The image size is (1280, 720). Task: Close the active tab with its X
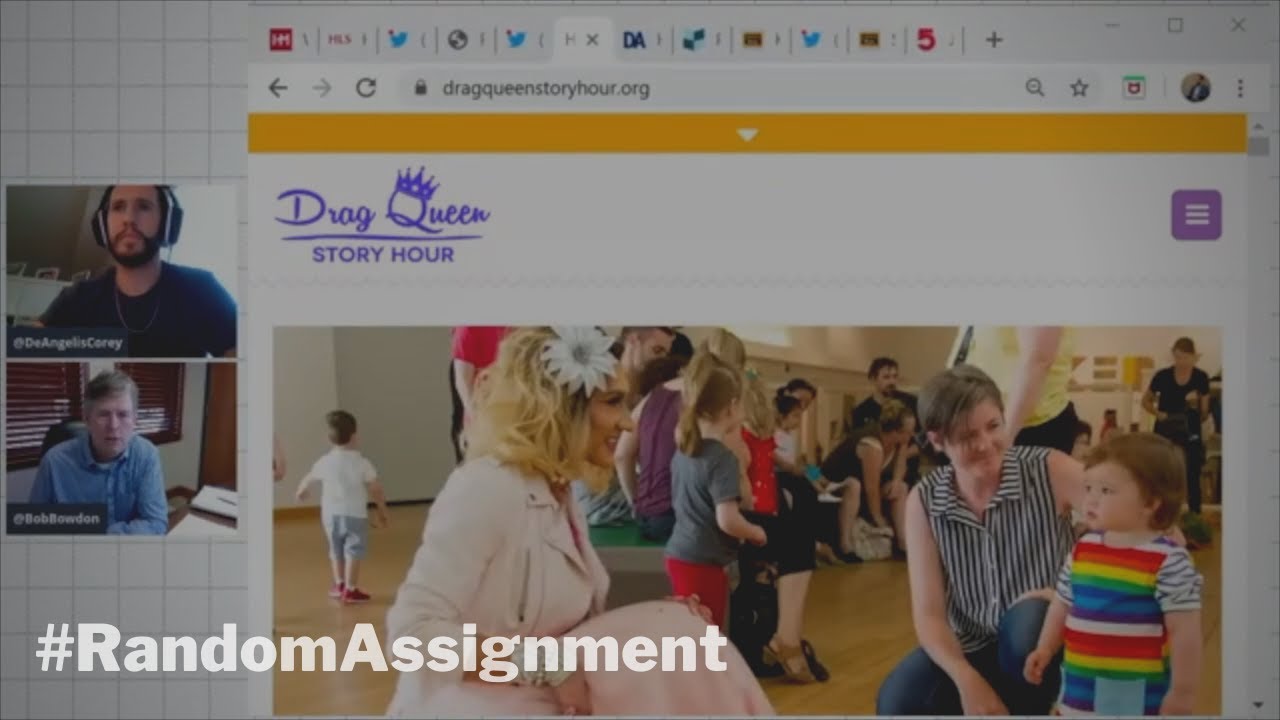click(592, 40)
